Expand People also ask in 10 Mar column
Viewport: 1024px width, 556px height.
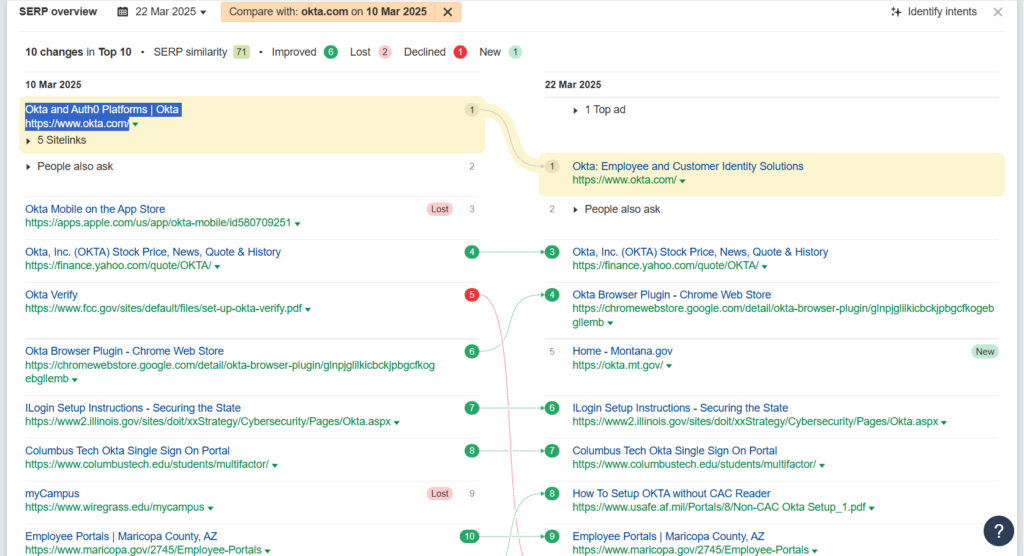click(x=69, y=167)
